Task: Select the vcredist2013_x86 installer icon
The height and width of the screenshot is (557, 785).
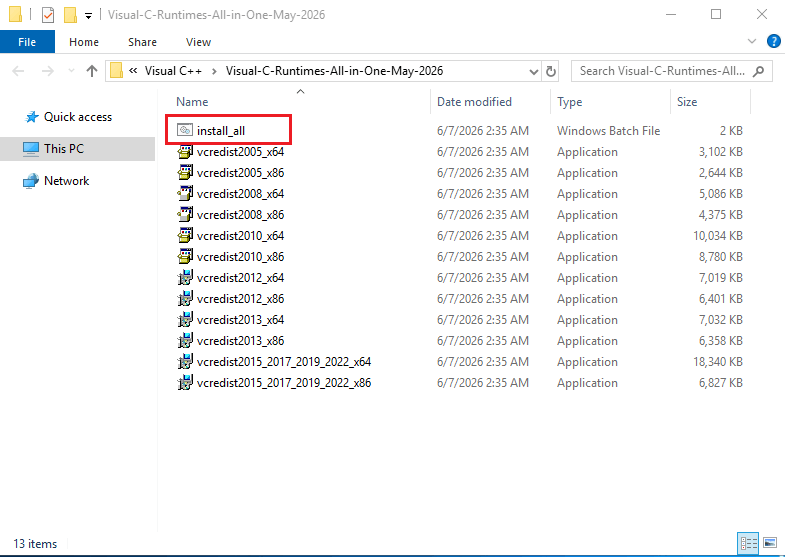Action: pos(185,341)
